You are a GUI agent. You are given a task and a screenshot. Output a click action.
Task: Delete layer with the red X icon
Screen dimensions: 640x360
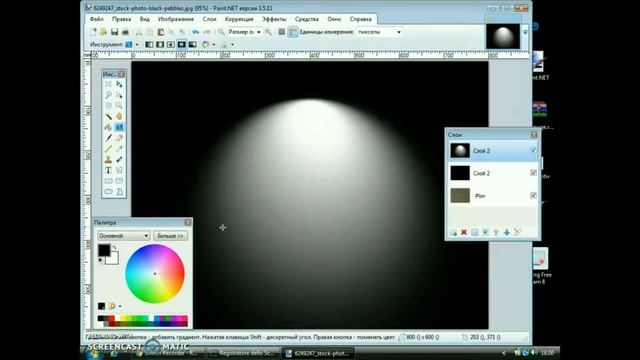pyautogui.click(x=464, y=232)
